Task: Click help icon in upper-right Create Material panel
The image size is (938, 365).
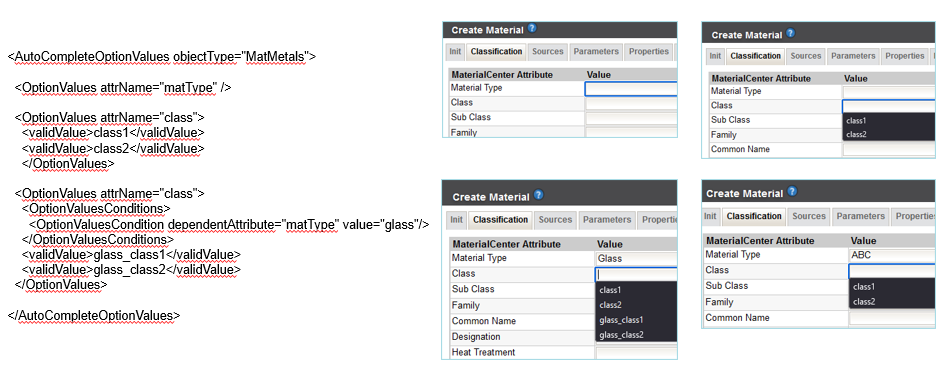Action: (791, 34)
